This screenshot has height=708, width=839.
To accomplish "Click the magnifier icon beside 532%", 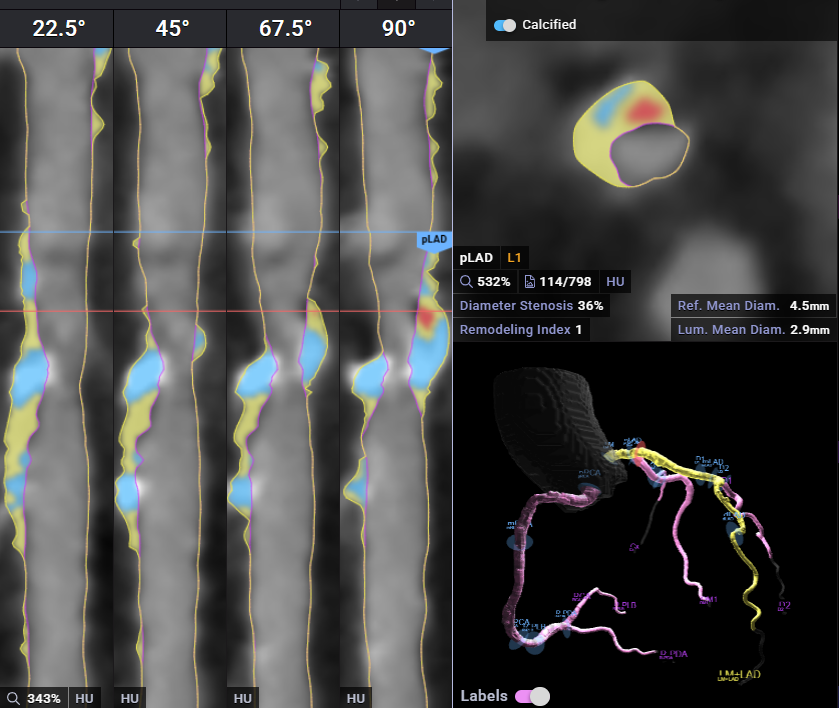I will click(x=467, y=282).
